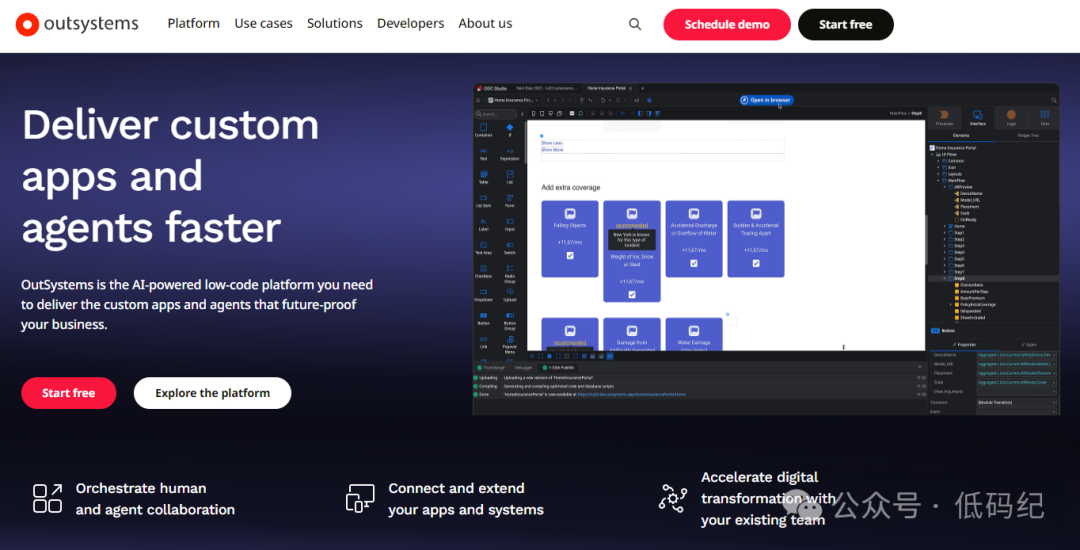Open the Logic layer icon
Viewport: 1080px width, 550px height.
(1011, 117)
